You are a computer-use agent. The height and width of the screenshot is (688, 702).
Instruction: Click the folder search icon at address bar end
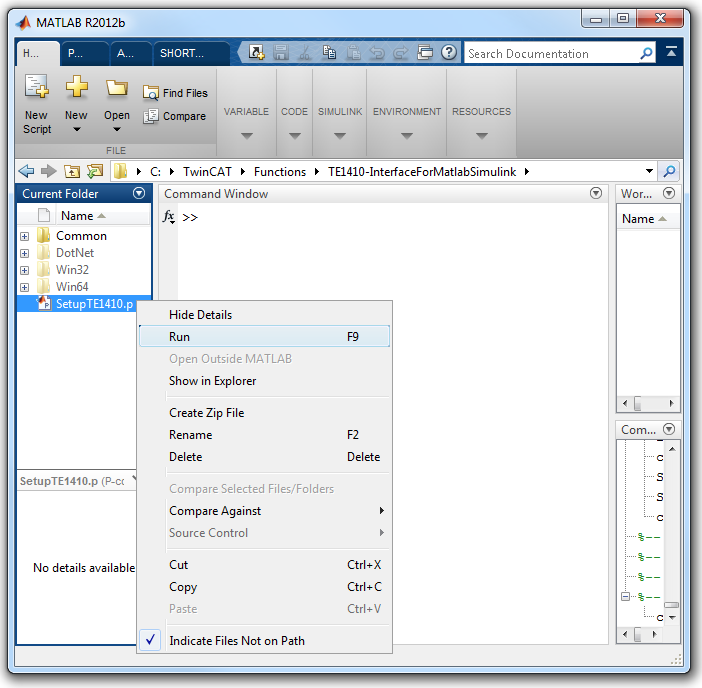(x=669, y=171)
